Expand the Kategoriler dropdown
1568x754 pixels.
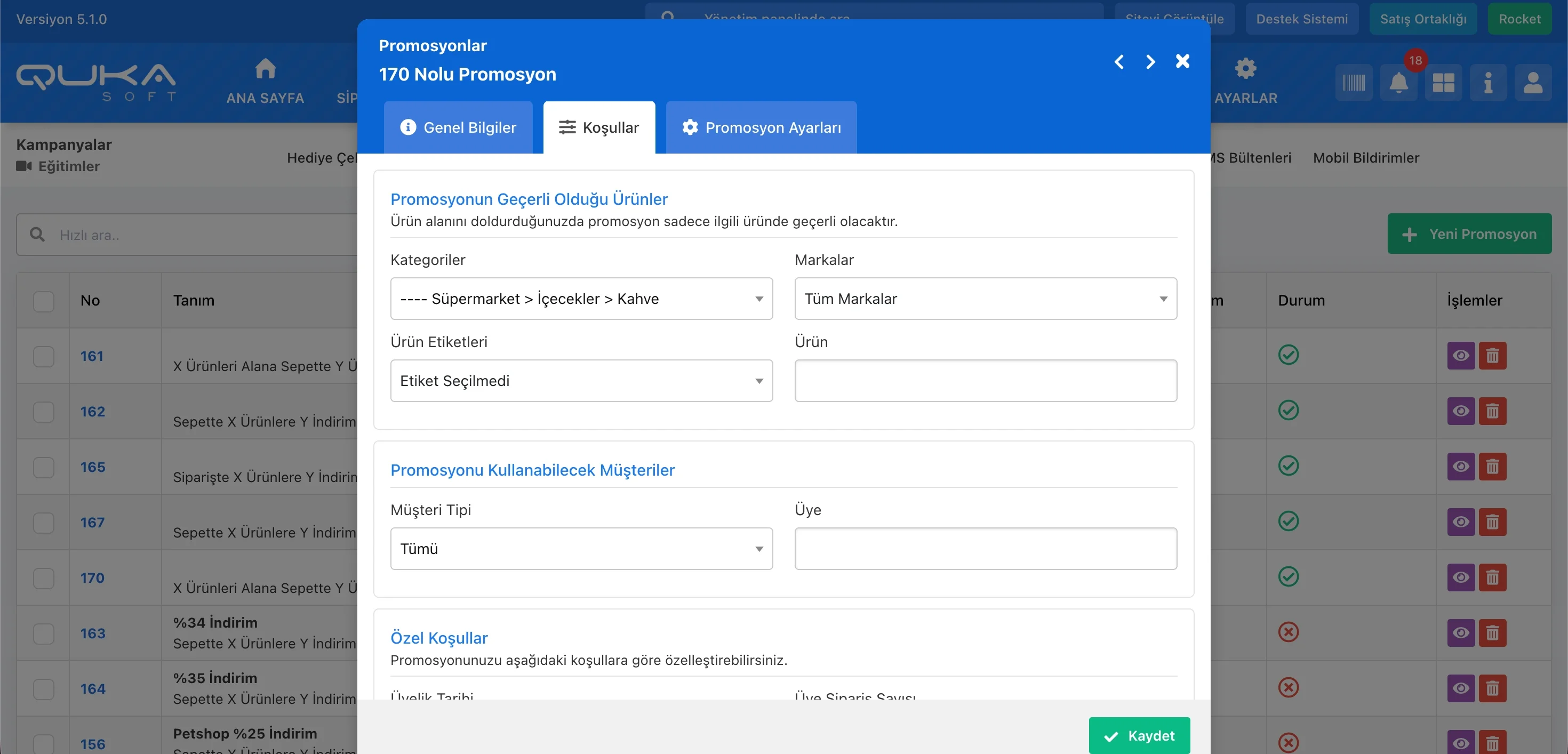[581, 299]
